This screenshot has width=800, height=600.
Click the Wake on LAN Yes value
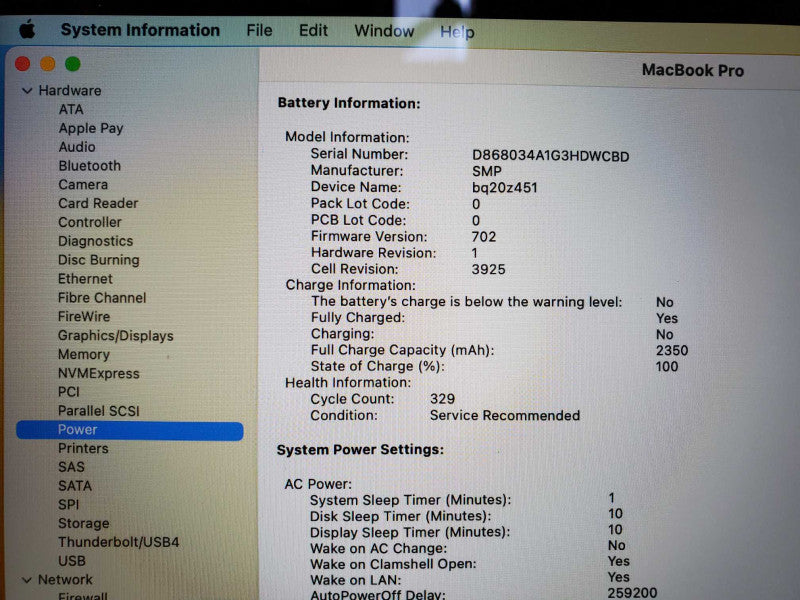[x=618, y=577]
